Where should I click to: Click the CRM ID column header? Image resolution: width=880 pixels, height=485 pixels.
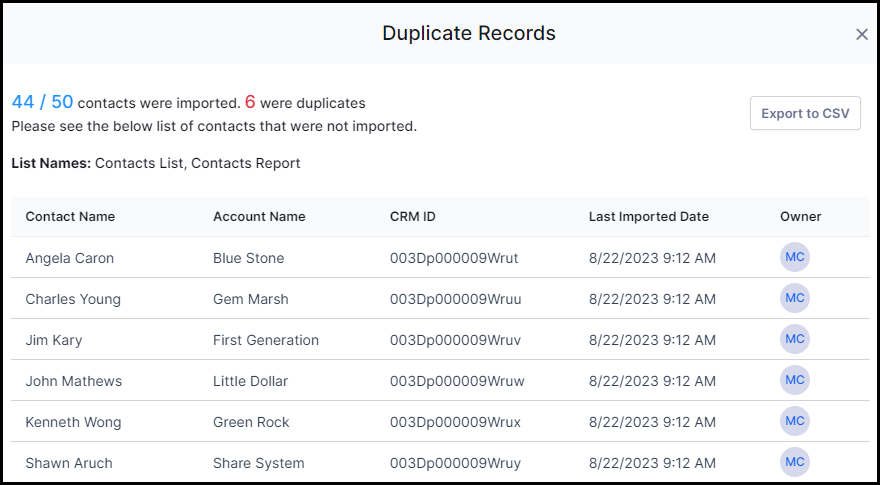[412, 217]
